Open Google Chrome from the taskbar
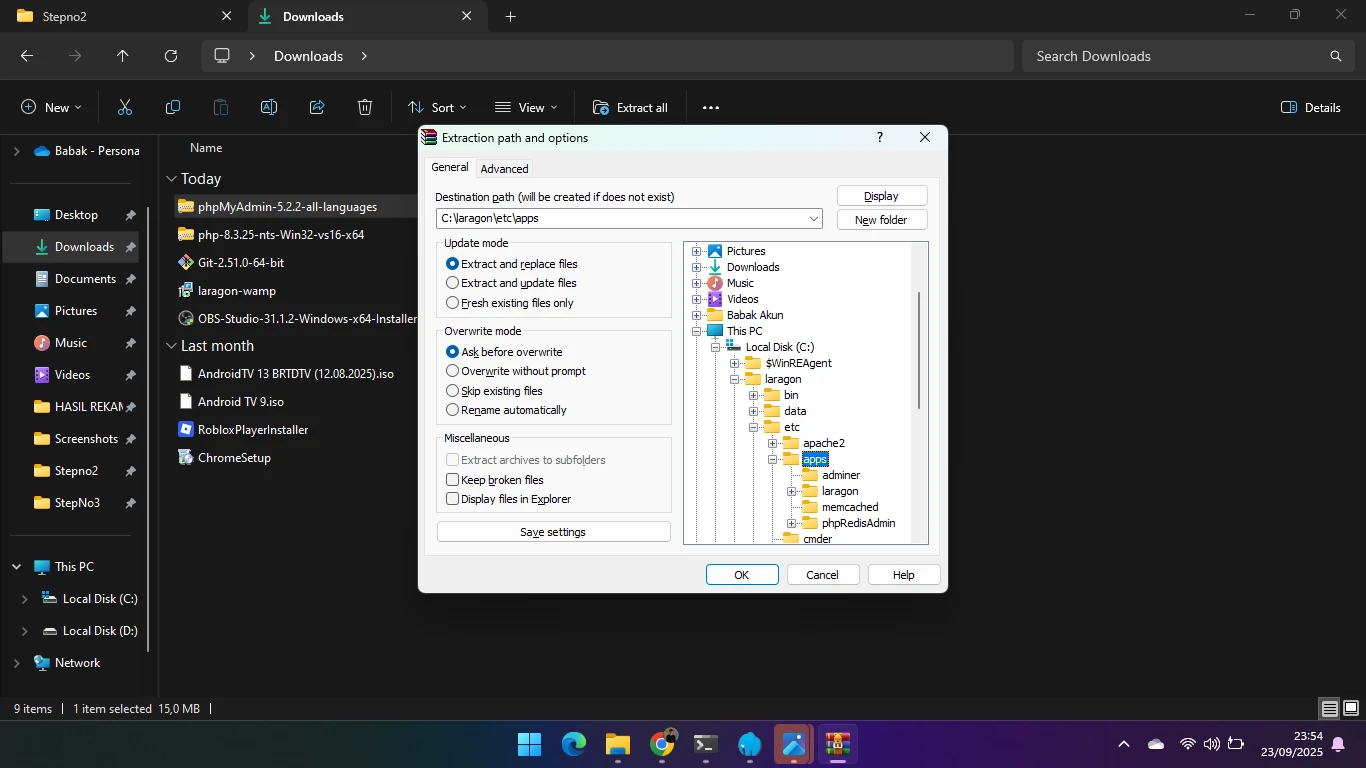 [x=662, y=744]
